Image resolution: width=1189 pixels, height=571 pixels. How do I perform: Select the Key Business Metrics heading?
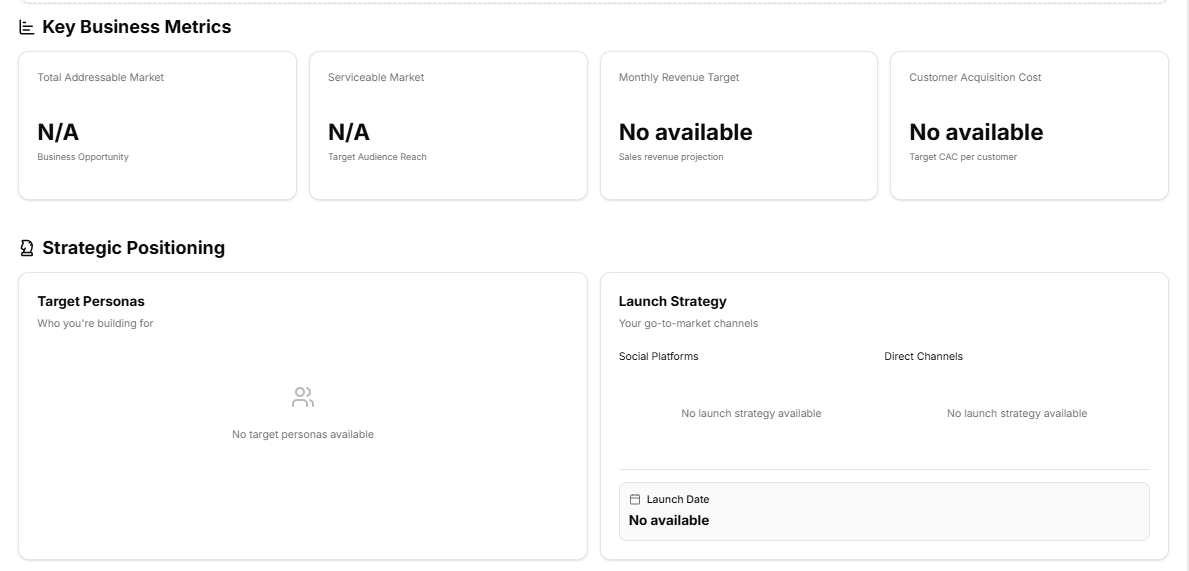(x=136, y=27)
